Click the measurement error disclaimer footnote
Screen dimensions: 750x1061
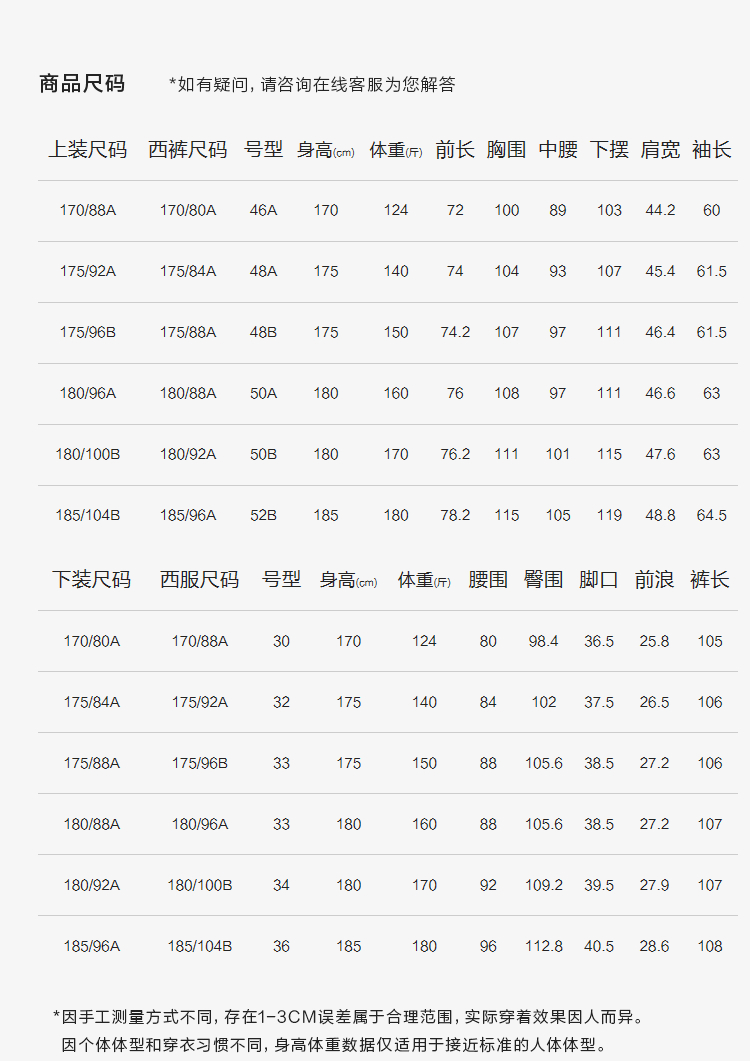click(x=347, y=1017)
